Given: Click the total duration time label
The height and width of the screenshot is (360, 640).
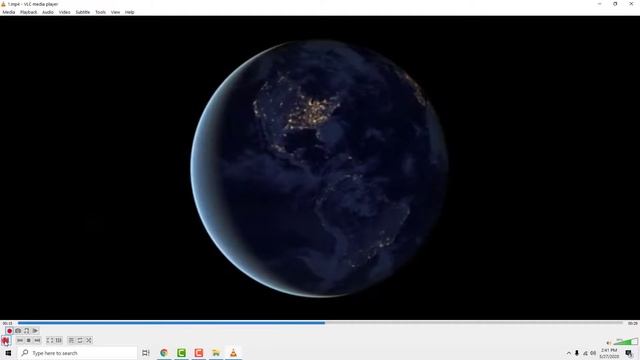Looking at the screenshot, I should pos(632,323).
